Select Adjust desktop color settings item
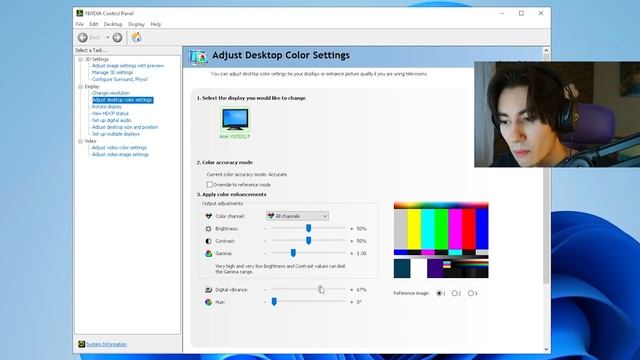 [x=122, y=100]
